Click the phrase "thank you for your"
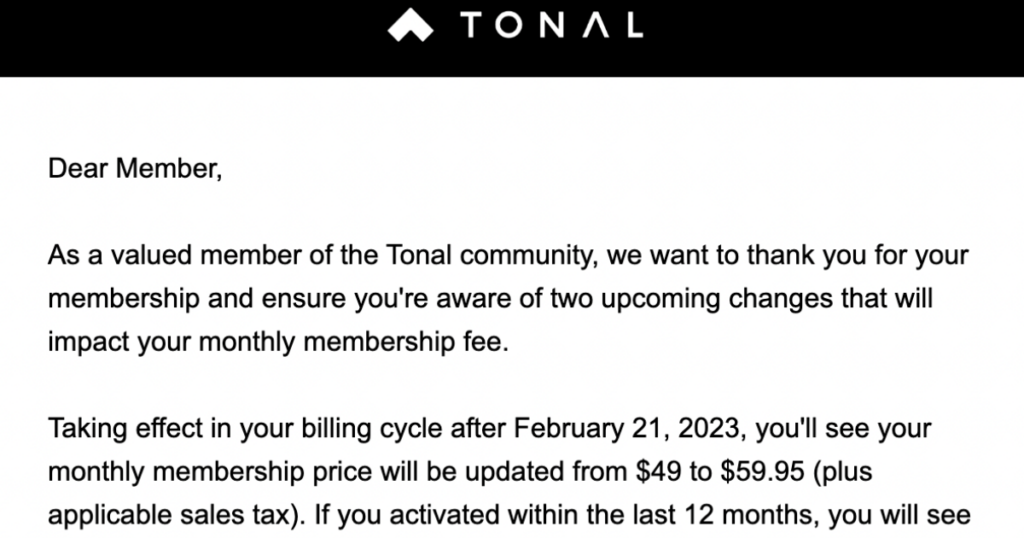 857,255
